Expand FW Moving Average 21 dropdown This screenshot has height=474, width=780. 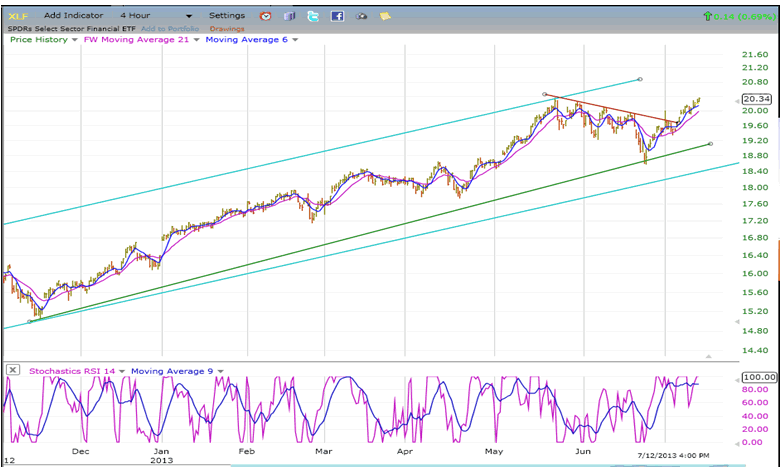click(x=196, y=40)
